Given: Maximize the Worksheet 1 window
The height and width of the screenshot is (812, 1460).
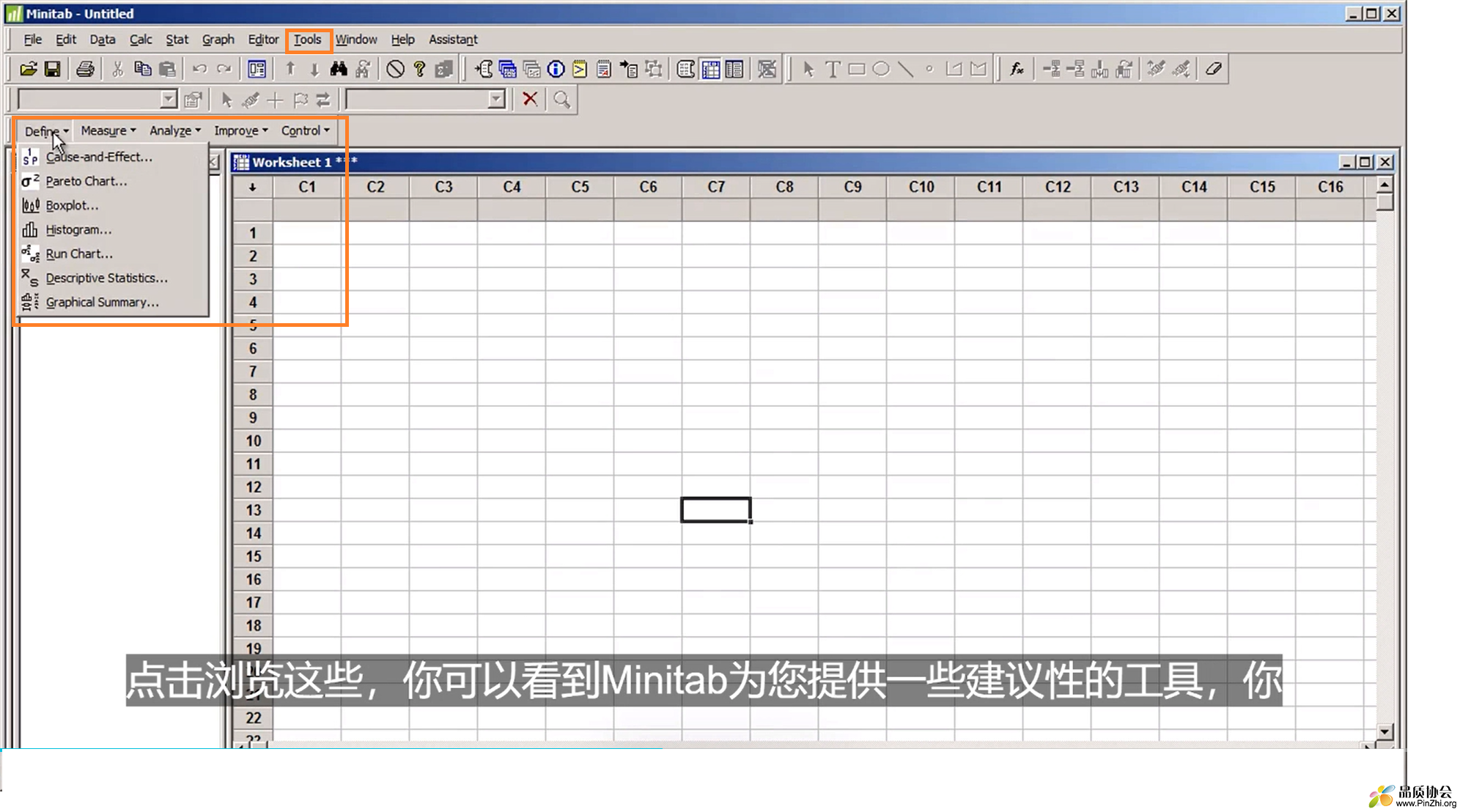Looking at the screenshot, I should click(1365, 162).
